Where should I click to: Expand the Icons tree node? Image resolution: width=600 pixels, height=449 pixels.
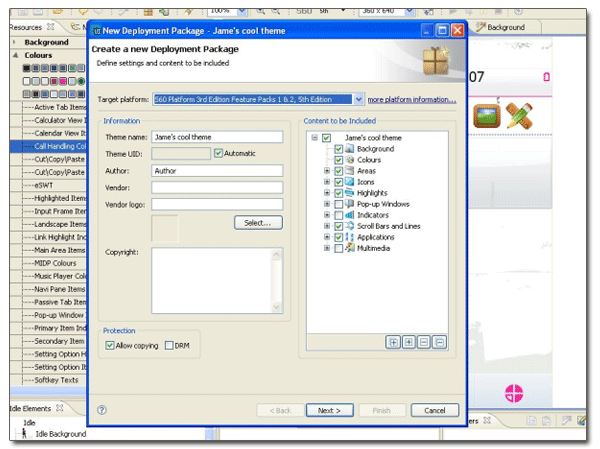pos(327,182)
